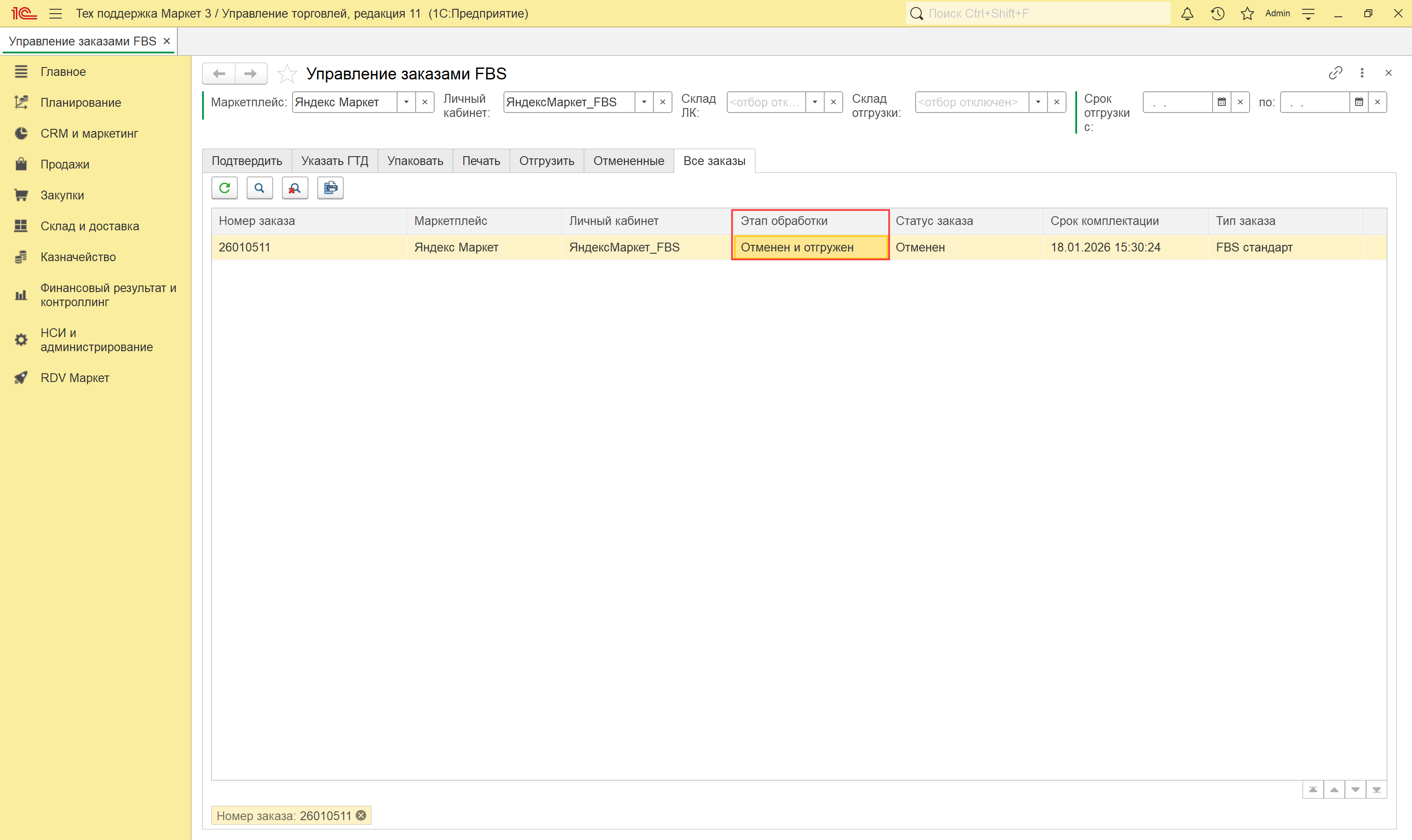1412x840 pixels.
Task: Open calendar for Срок отгрузки start date
Action: [1221, 102]
